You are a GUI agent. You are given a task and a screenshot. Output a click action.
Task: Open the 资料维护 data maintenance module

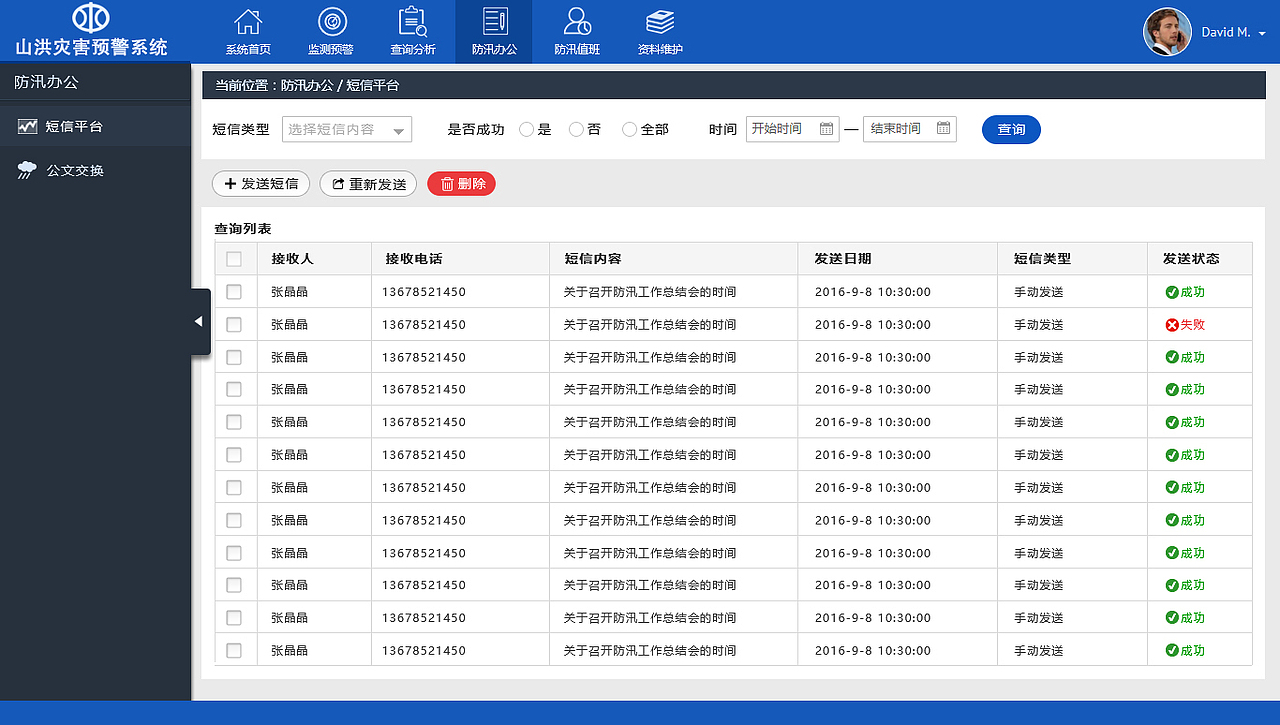(659, 31)
